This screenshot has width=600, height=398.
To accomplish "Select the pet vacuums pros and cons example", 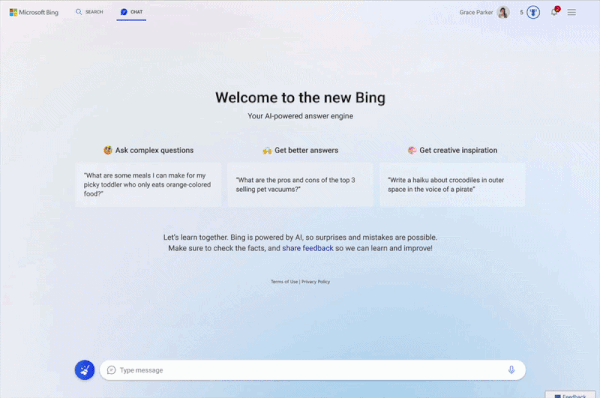I will (x=300, y=185).
